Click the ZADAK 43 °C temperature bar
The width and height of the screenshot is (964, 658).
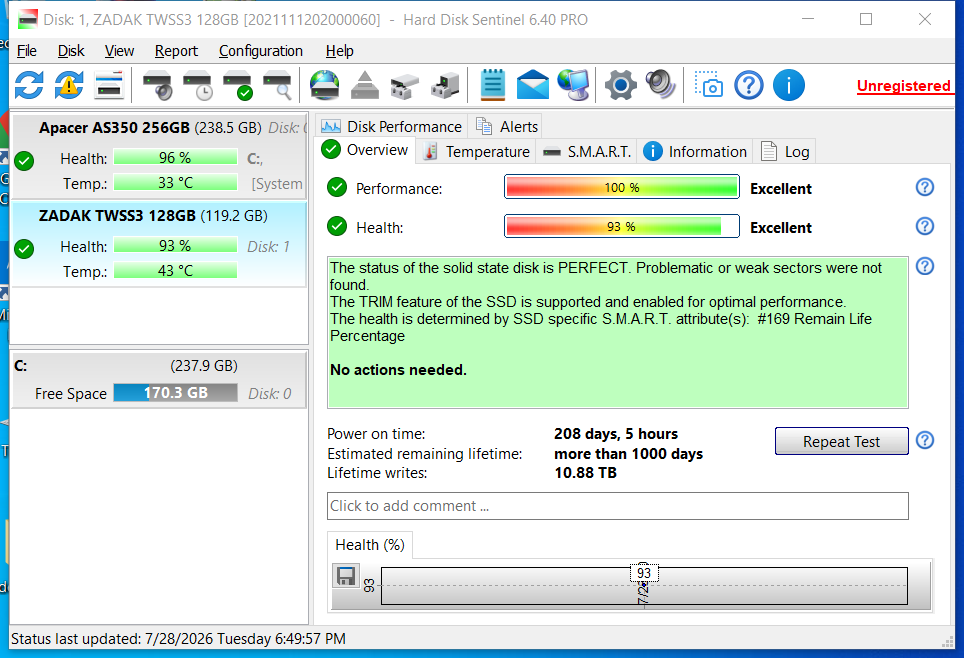pos(175,271)
